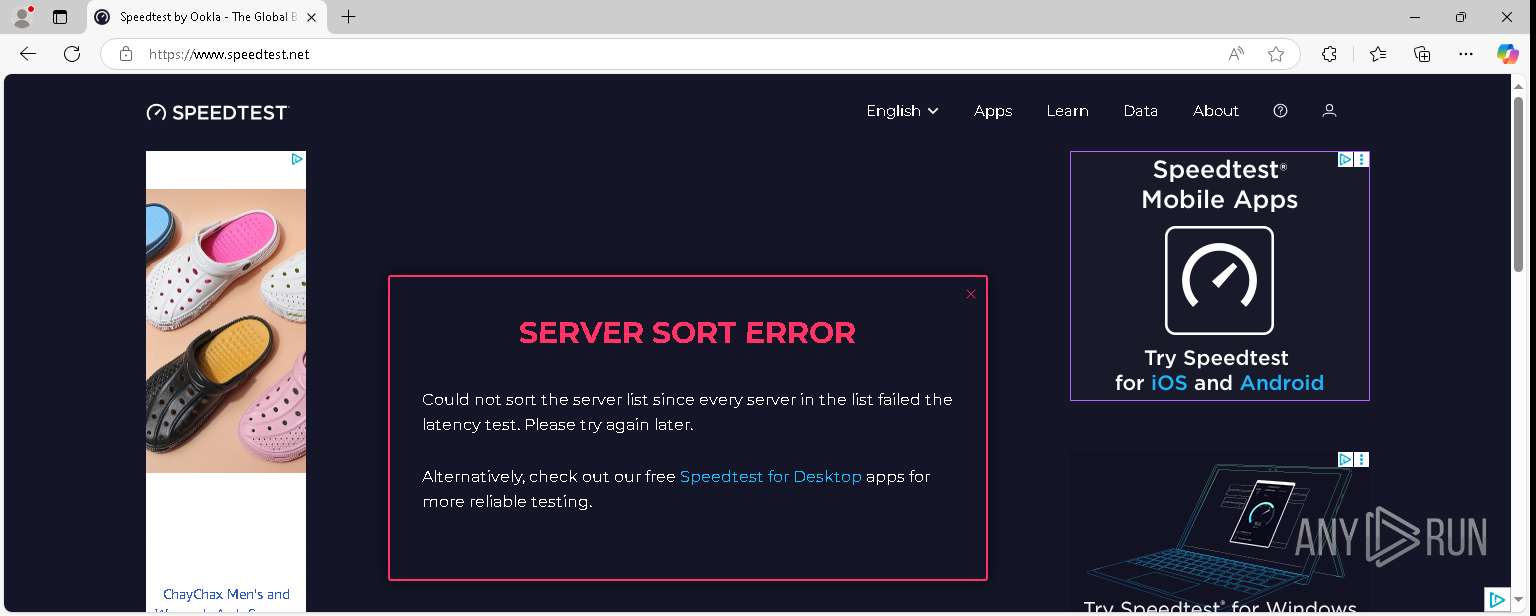
Task: Go back to the previous page
Action: pos(28,54)
